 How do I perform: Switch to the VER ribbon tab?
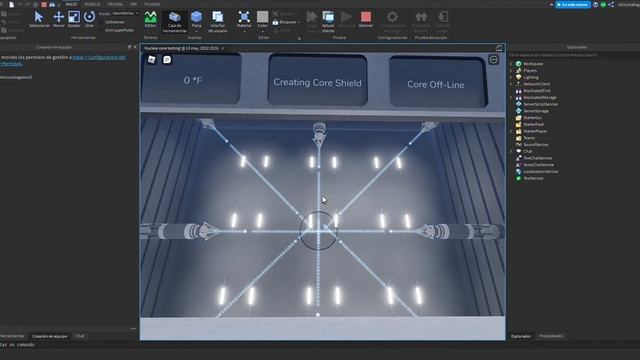133,4
